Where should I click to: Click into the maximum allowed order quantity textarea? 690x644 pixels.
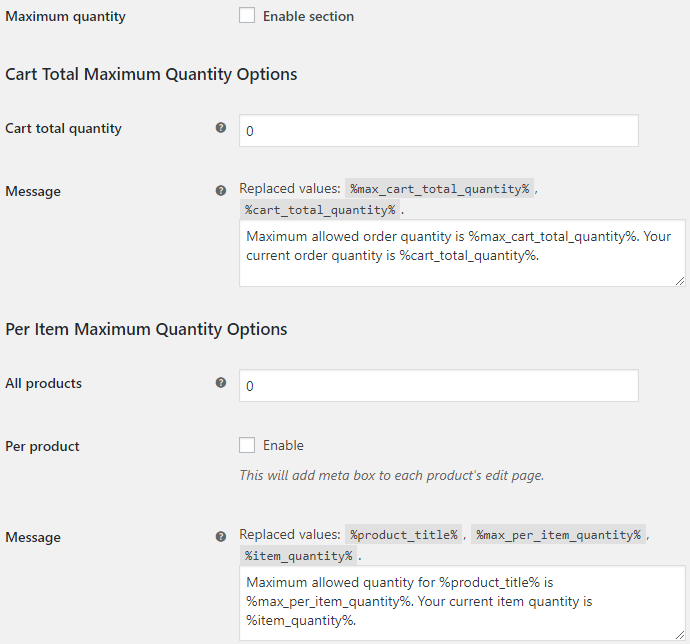[x=462, y=253]
